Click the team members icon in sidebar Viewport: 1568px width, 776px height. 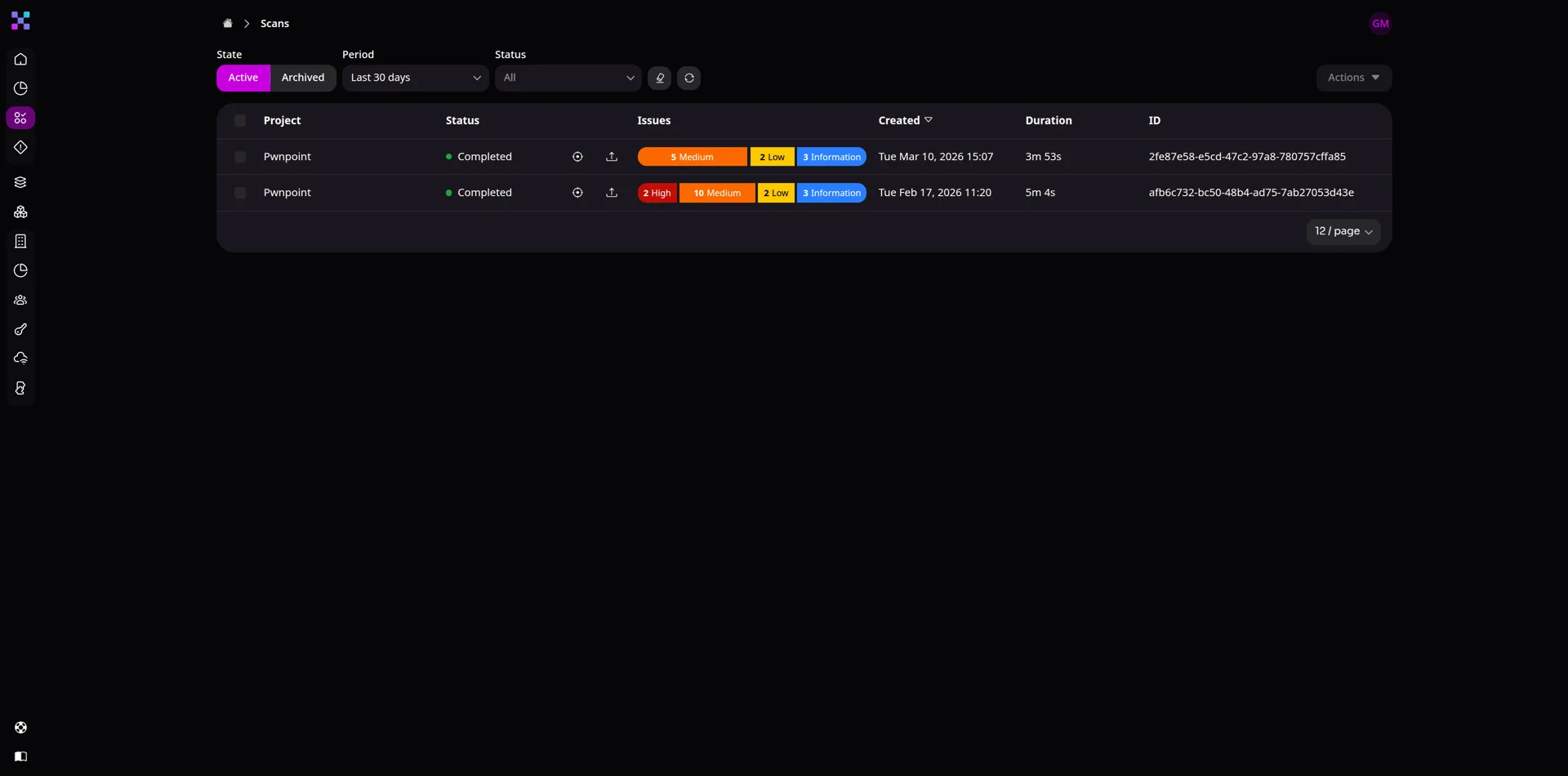point(20,300)
